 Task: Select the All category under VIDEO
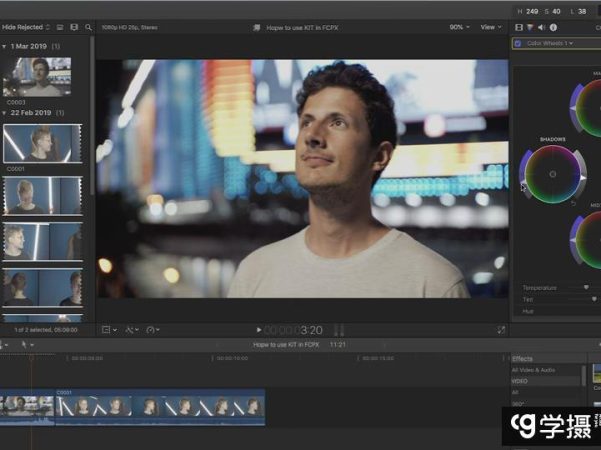tap(515, 392)
